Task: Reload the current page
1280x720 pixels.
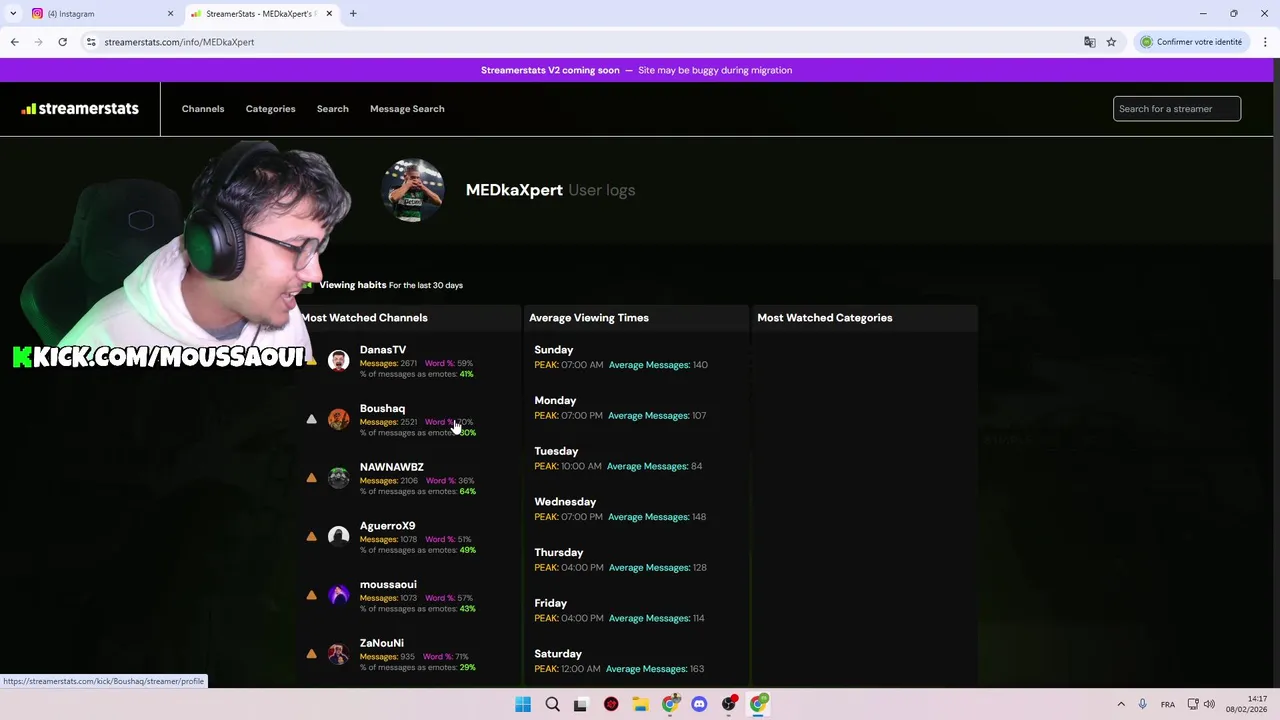Action: tap(62, 42)
